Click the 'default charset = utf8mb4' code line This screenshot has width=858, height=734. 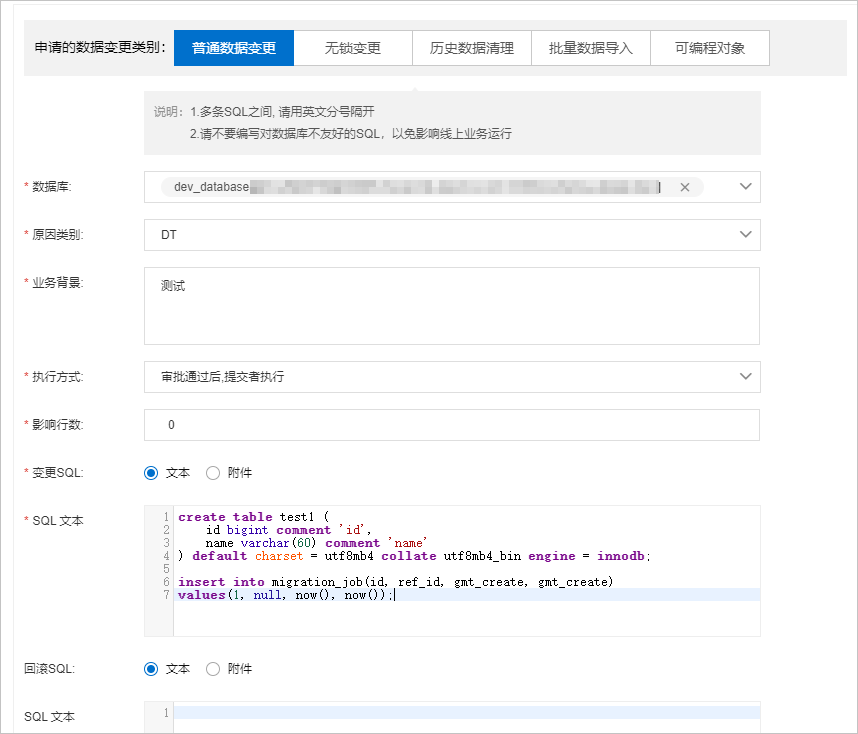(x=414, y=556)
